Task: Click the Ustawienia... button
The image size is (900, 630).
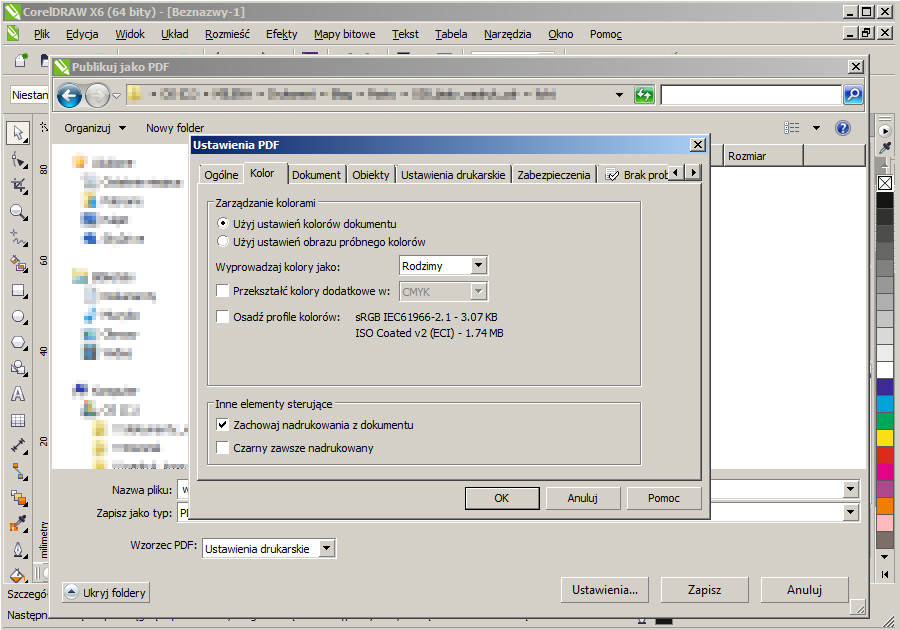Action: click(x=604, y=590)
